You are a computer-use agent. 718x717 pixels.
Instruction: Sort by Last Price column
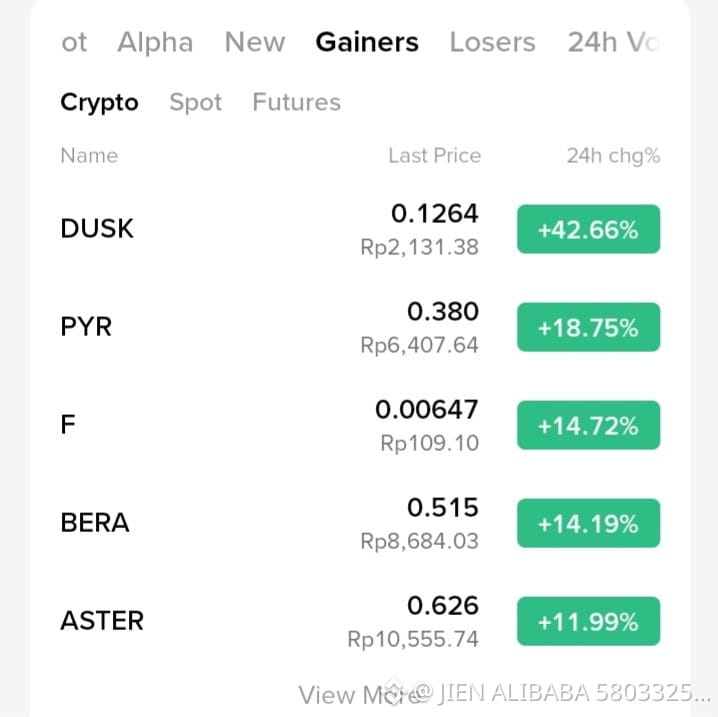click(x=435, y=156)
